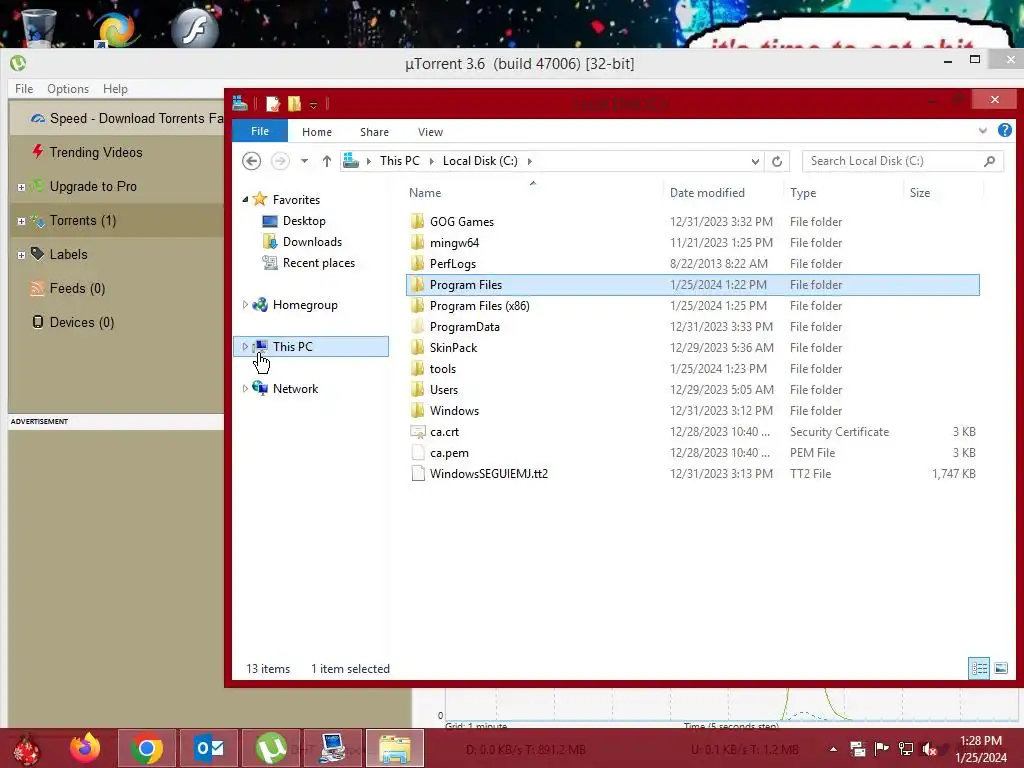Click 'This PC' in the address bar
This screenshot has height=768, width=1024.
tap(400, 161)
